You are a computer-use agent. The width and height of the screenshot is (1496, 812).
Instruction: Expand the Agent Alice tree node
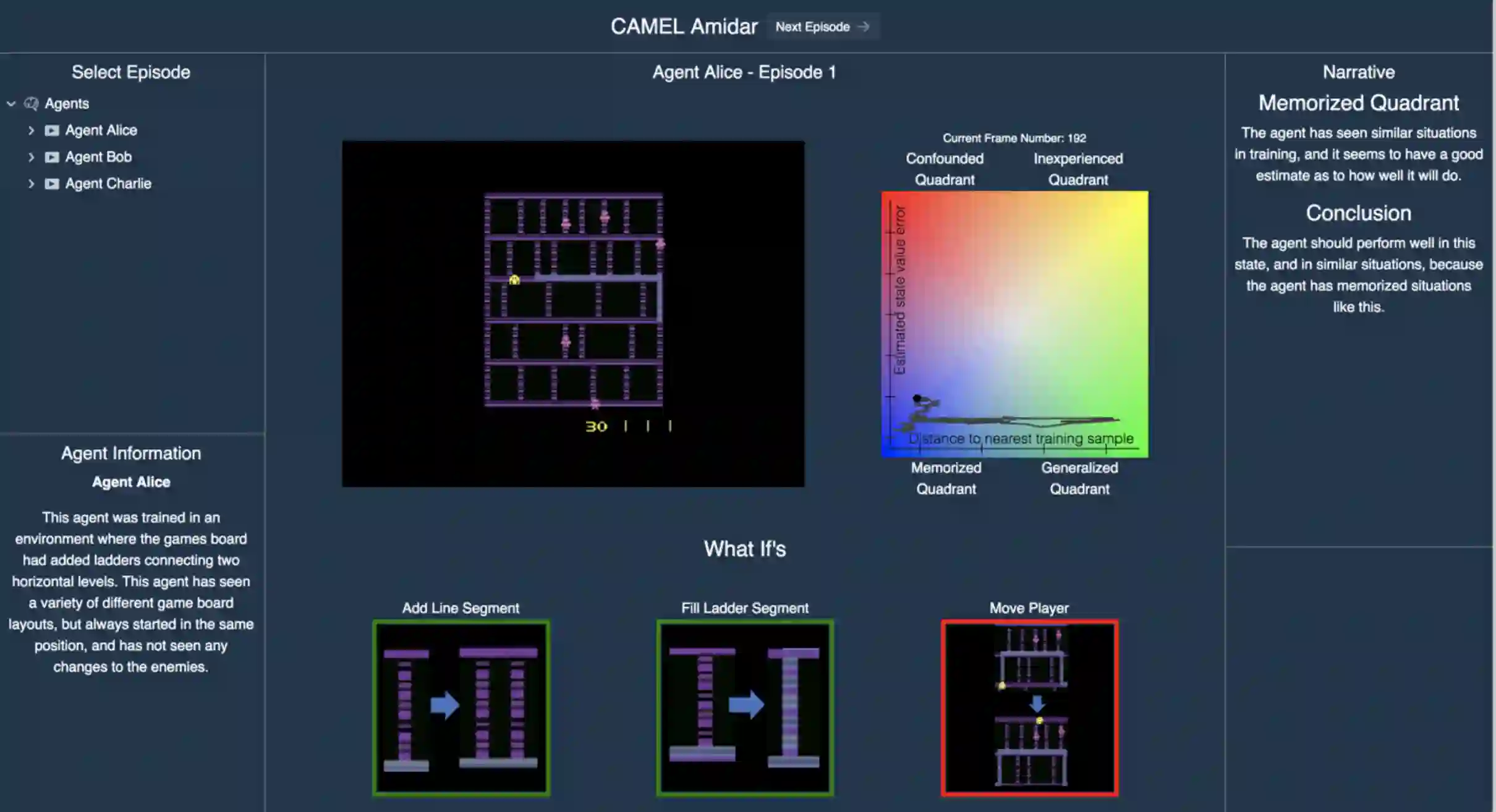tap(31, 130)
